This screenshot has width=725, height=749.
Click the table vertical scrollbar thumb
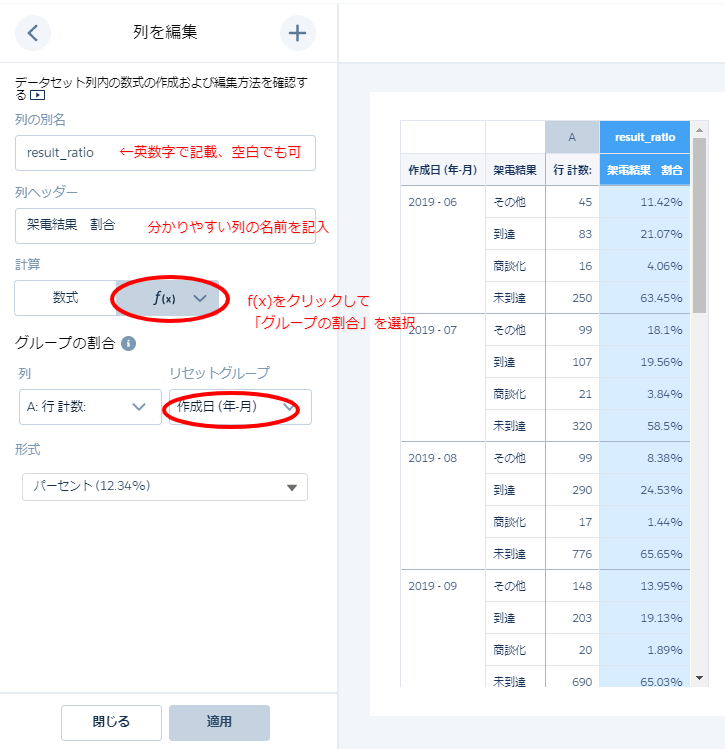[x=699, y=225]
